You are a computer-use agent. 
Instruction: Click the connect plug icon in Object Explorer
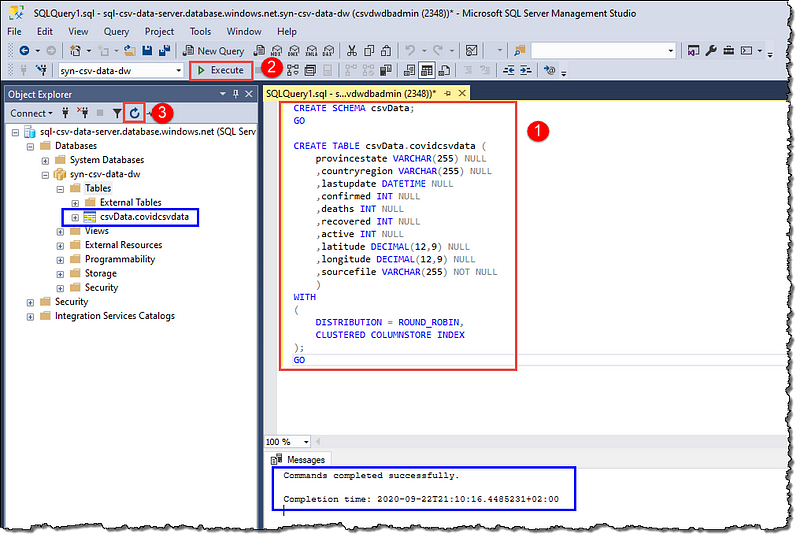click(x=67, y=113)
